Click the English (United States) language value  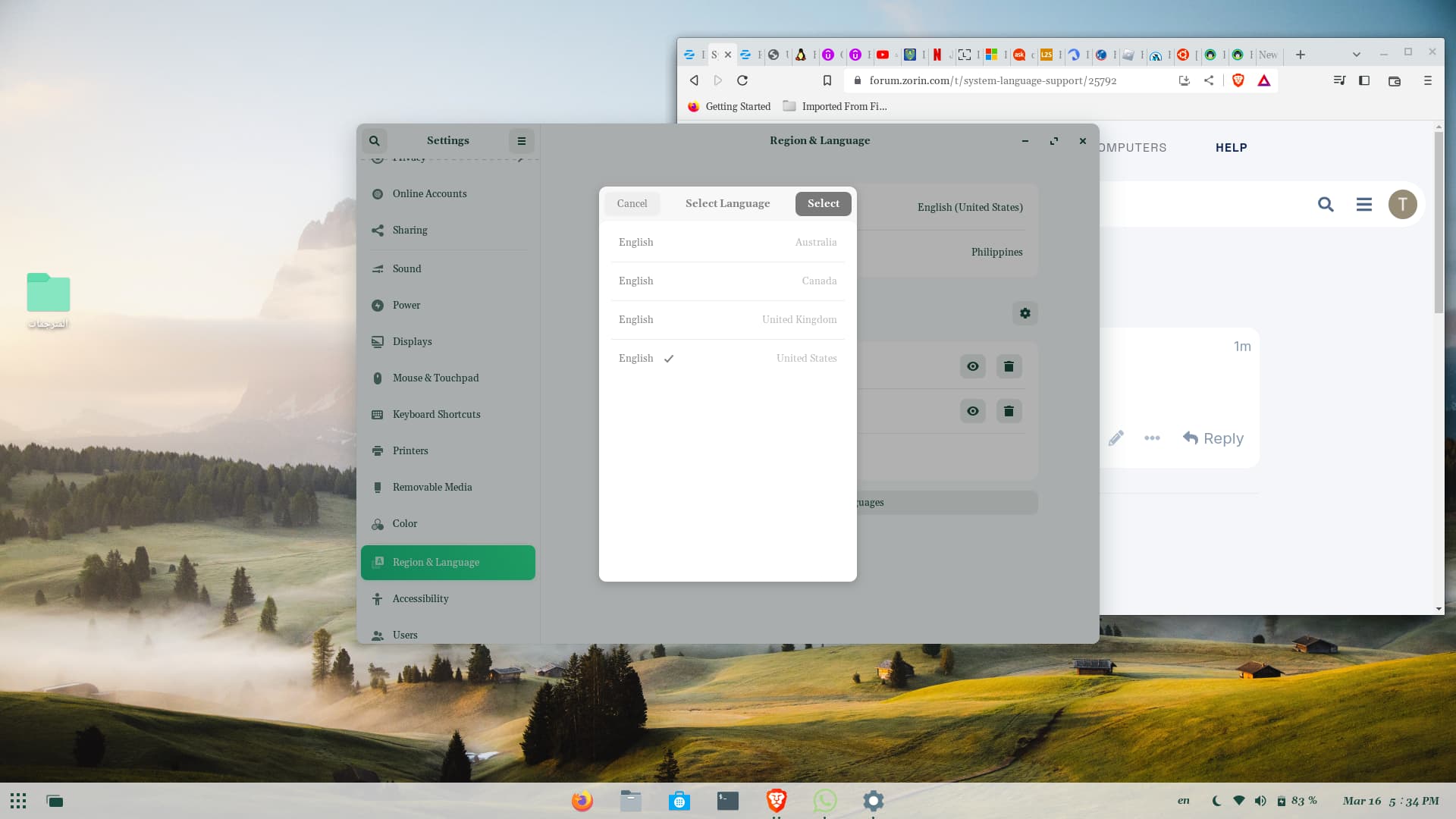pyautogui.click(x=970, y=208)
